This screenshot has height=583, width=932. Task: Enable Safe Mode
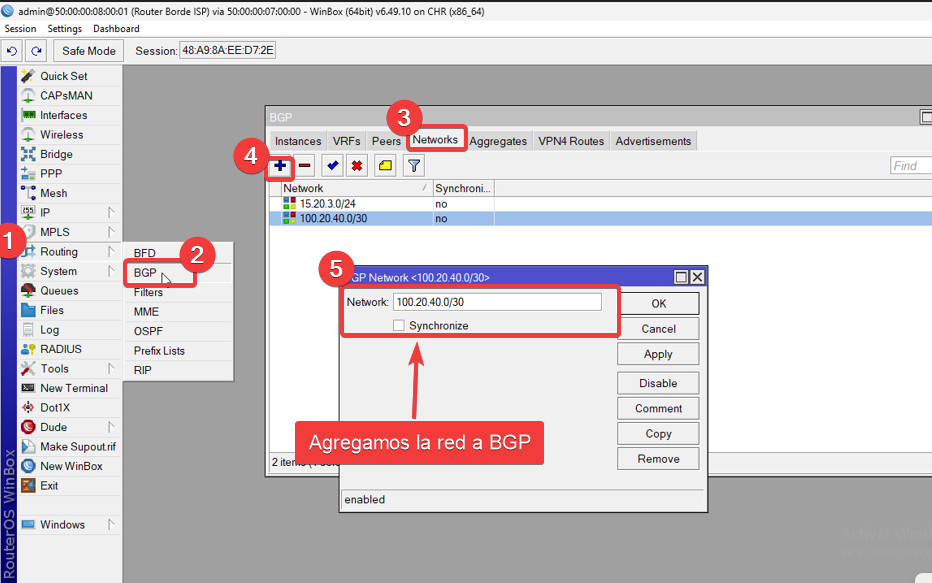87,50
